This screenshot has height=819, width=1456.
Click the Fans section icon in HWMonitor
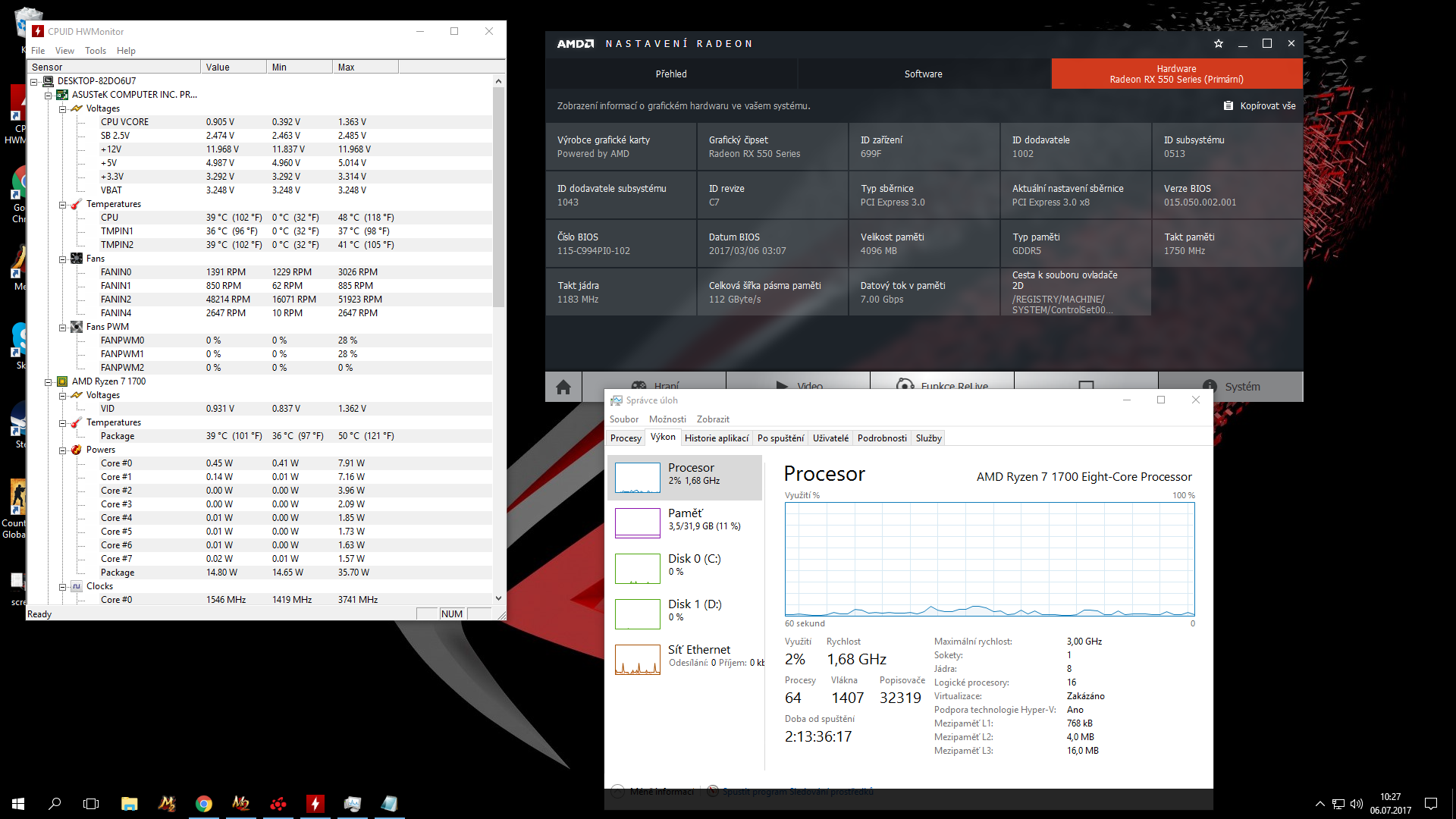coord(77,259)
